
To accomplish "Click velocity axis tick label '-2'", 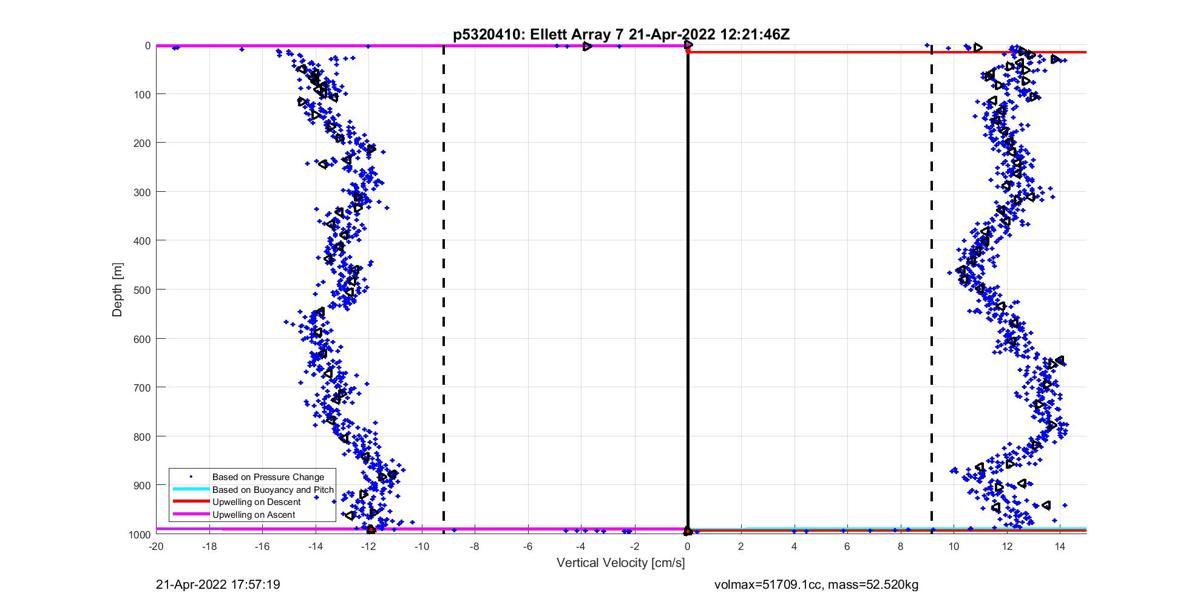I will click(x=634, y=547).
